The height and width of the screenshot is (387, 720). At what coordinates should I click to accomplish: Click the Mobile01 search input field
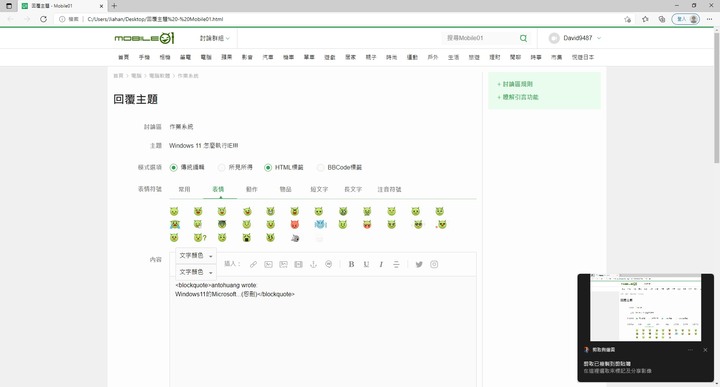point(480,38)
